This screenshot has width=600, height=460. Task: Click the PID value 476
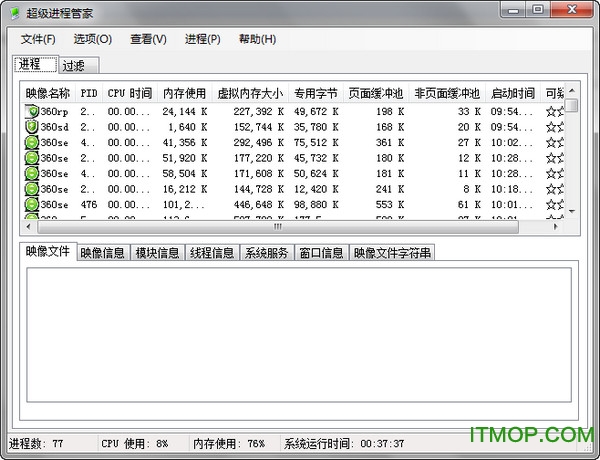click(x=89, y=204)
